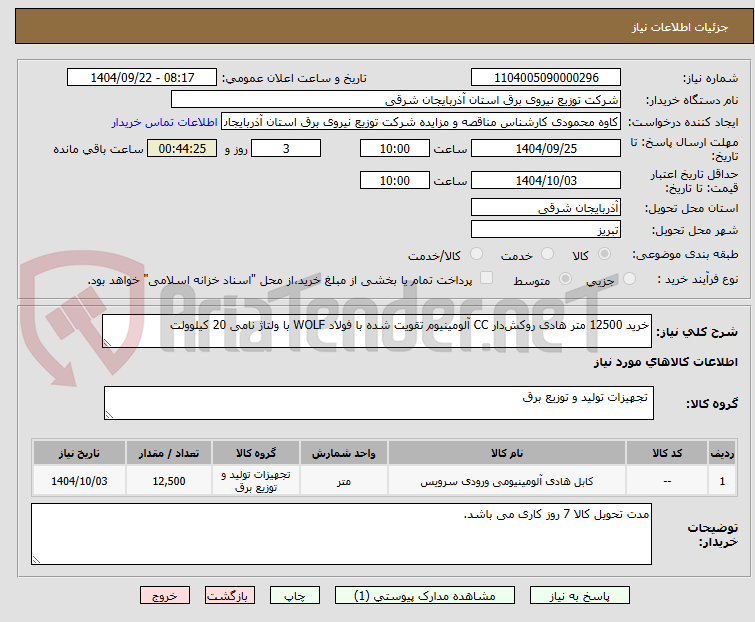
Task: Click the 'نام کالا' column header
Action: (x=507, y=453)
